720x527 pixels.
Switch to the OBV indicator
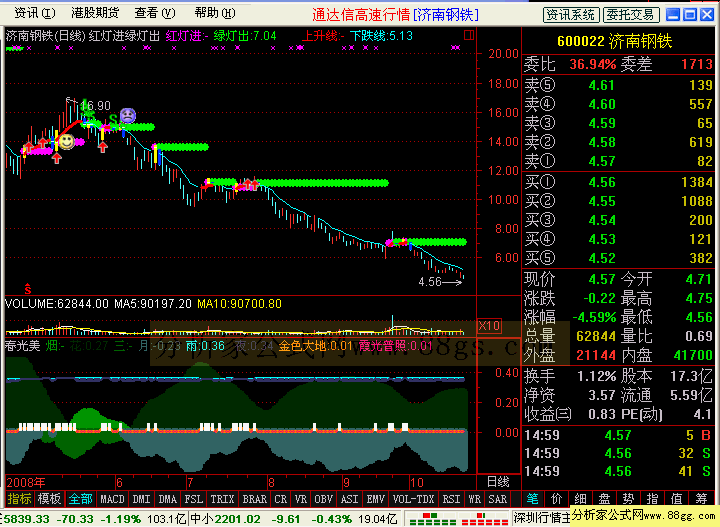click(324, 499)
